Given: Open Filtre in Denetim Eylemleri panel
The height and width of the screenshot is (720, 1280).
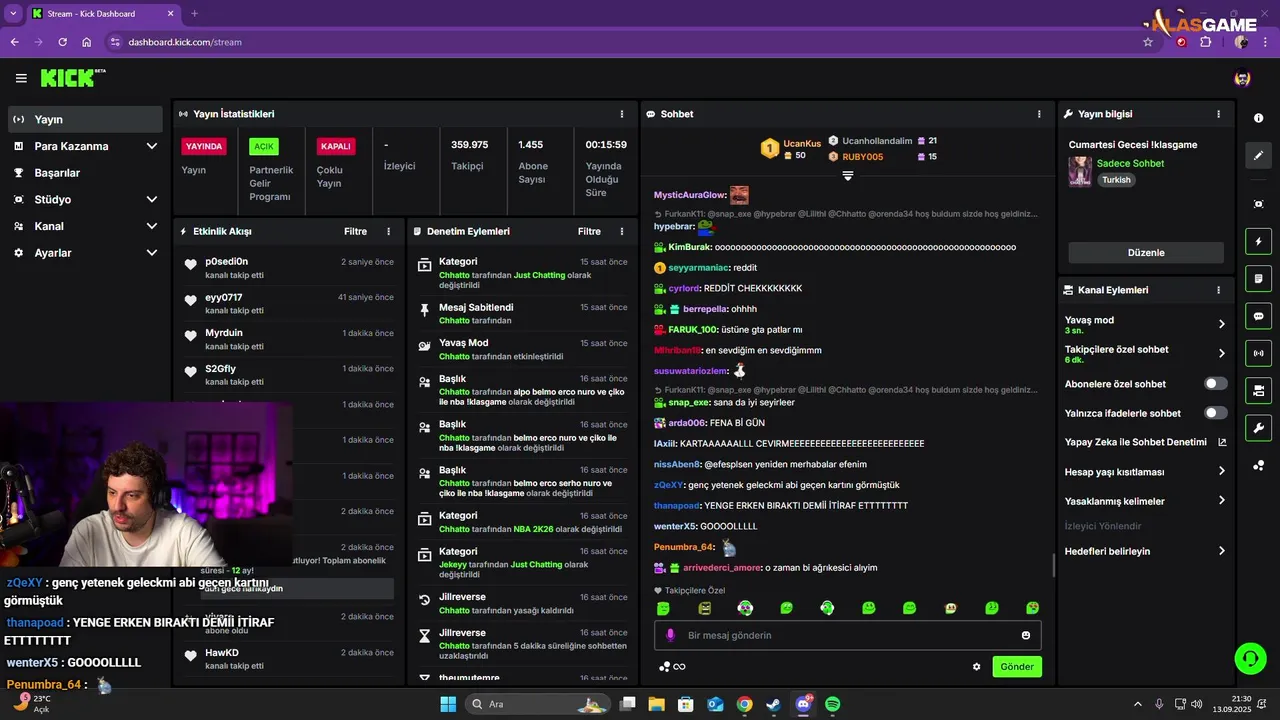Looking at the screenshot, I should (x=589, y=231).
